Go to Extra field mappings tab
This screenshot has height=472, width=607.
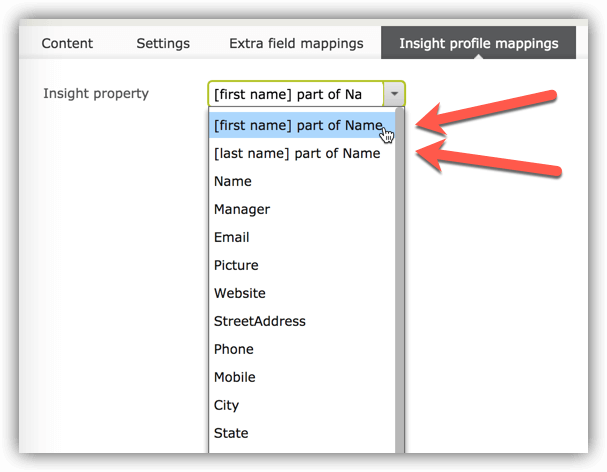tap(296, 43)
